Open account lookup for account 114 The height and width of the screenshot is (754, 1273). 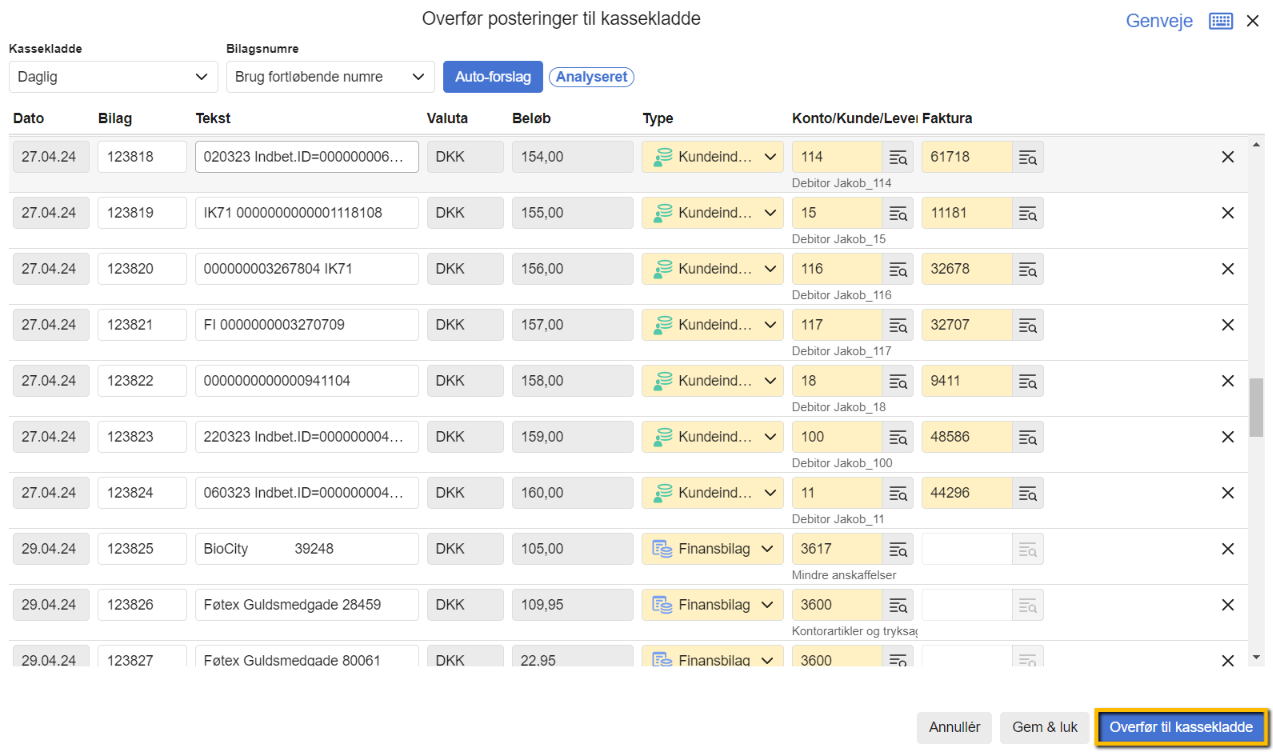tap(897, 157)
